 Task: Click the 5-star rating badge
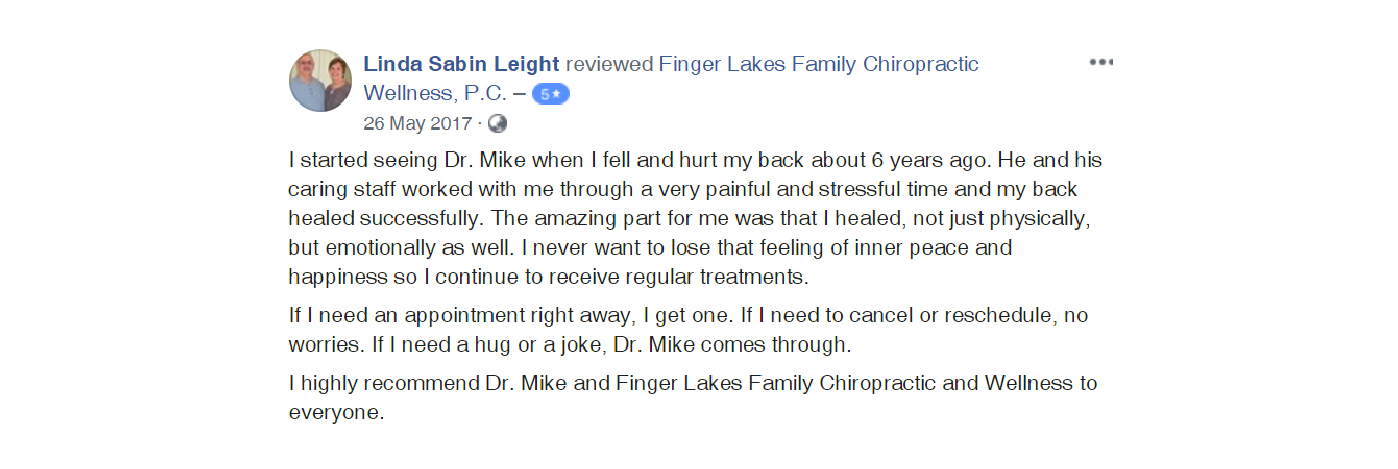551,94
